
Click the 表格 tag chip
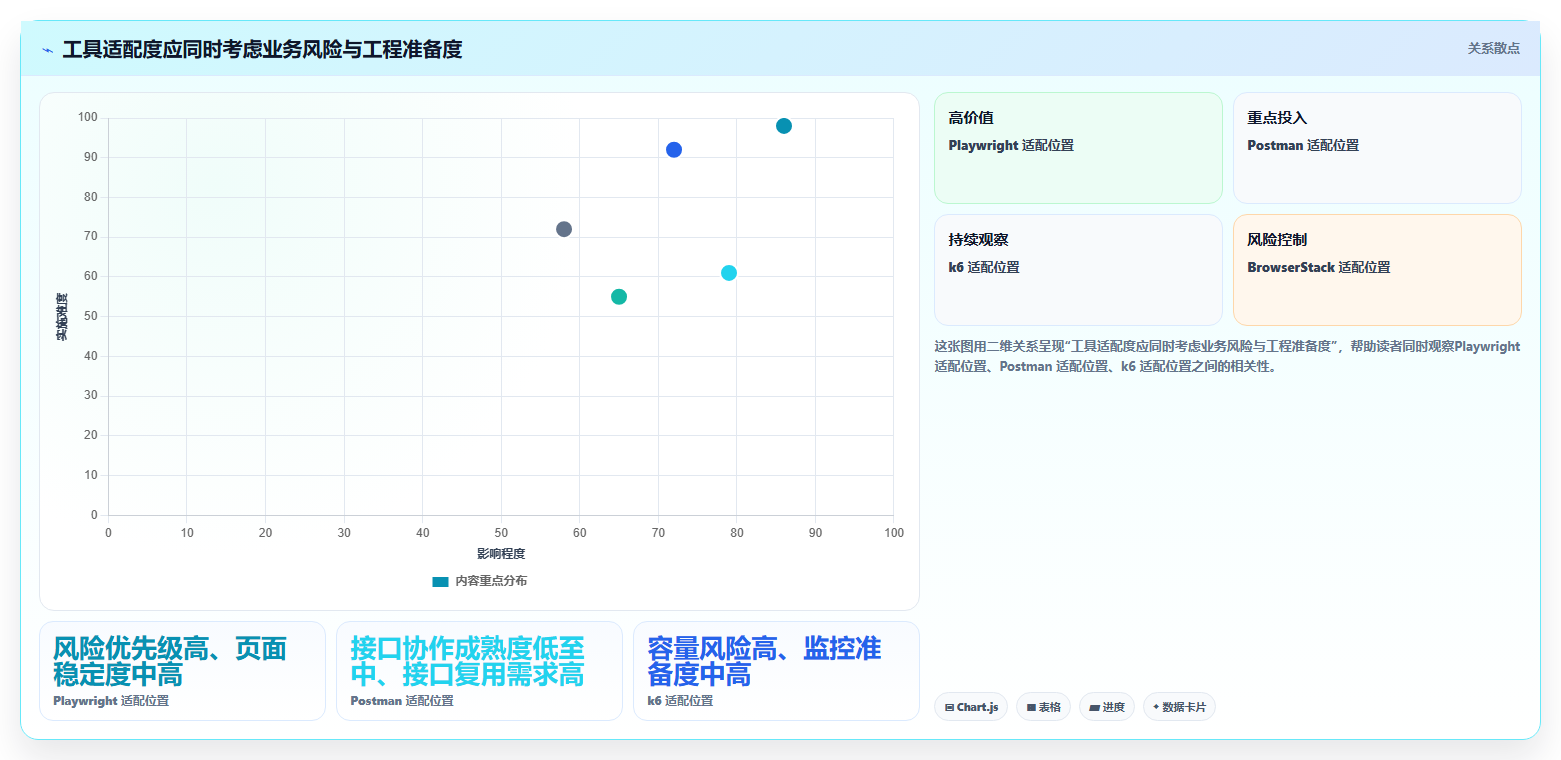point(1043,707)
